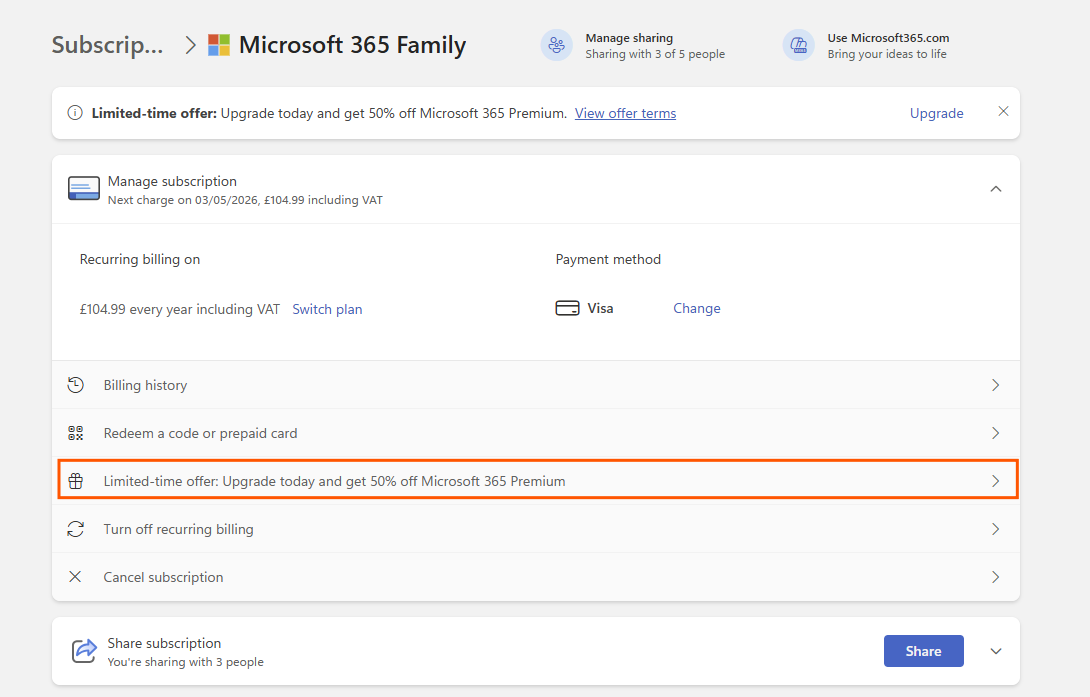Open Redeem a code row chevron

[995, 433]
